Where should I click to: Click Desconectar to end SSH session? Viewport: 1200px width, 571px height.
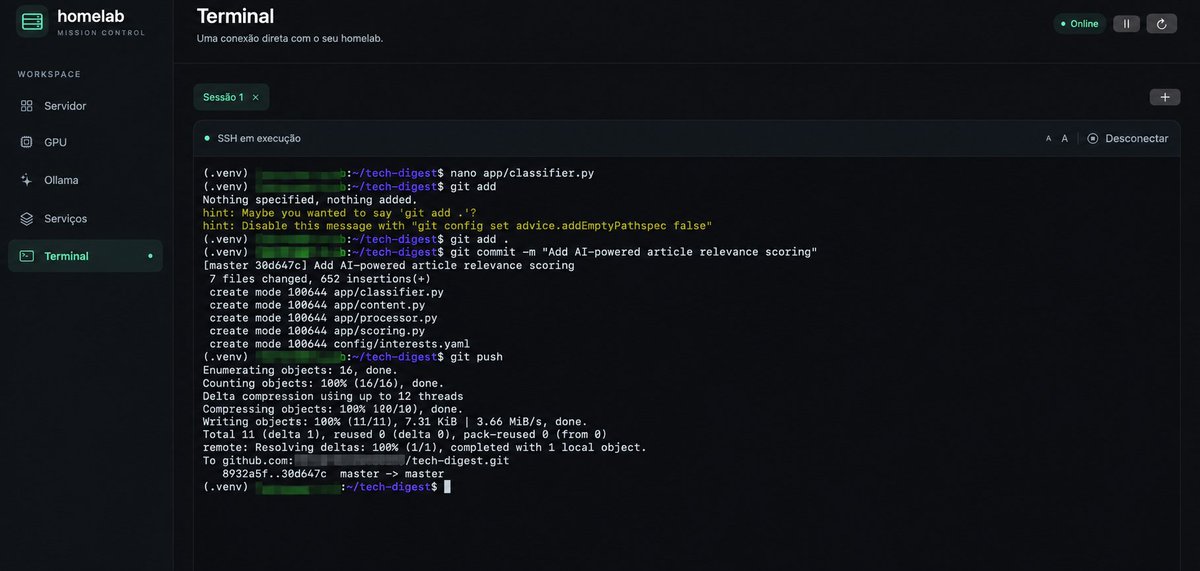coord(1128,139)
